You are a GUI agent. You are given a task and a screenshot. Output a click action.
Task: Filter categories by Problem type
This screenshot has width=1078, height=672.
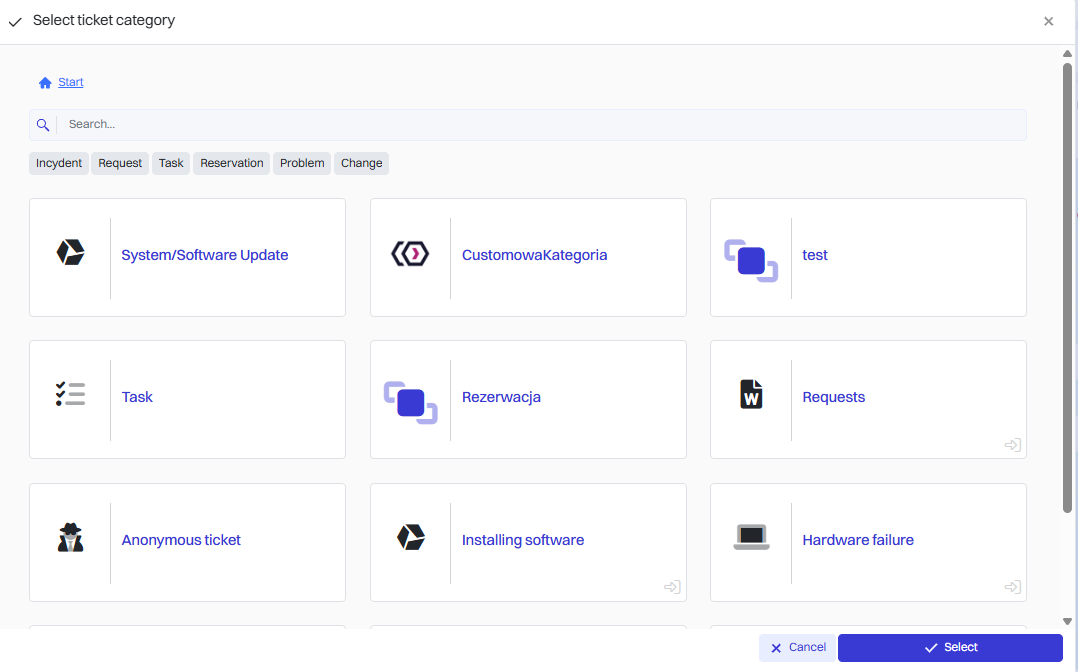(x=302, y=163)
